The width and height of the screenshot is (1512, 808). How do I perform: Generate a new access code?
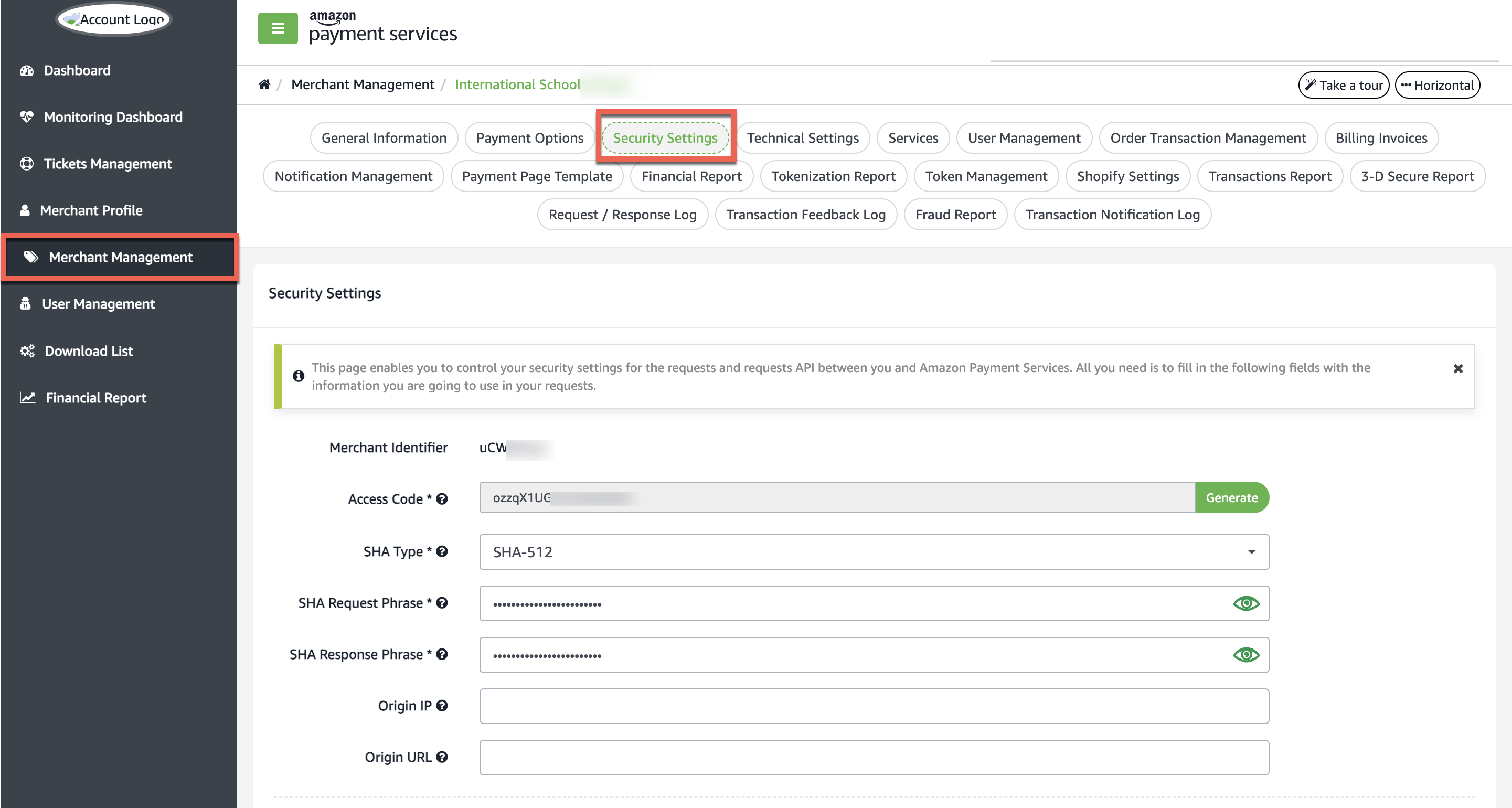pyautogui.click(x=1231, y=497)
